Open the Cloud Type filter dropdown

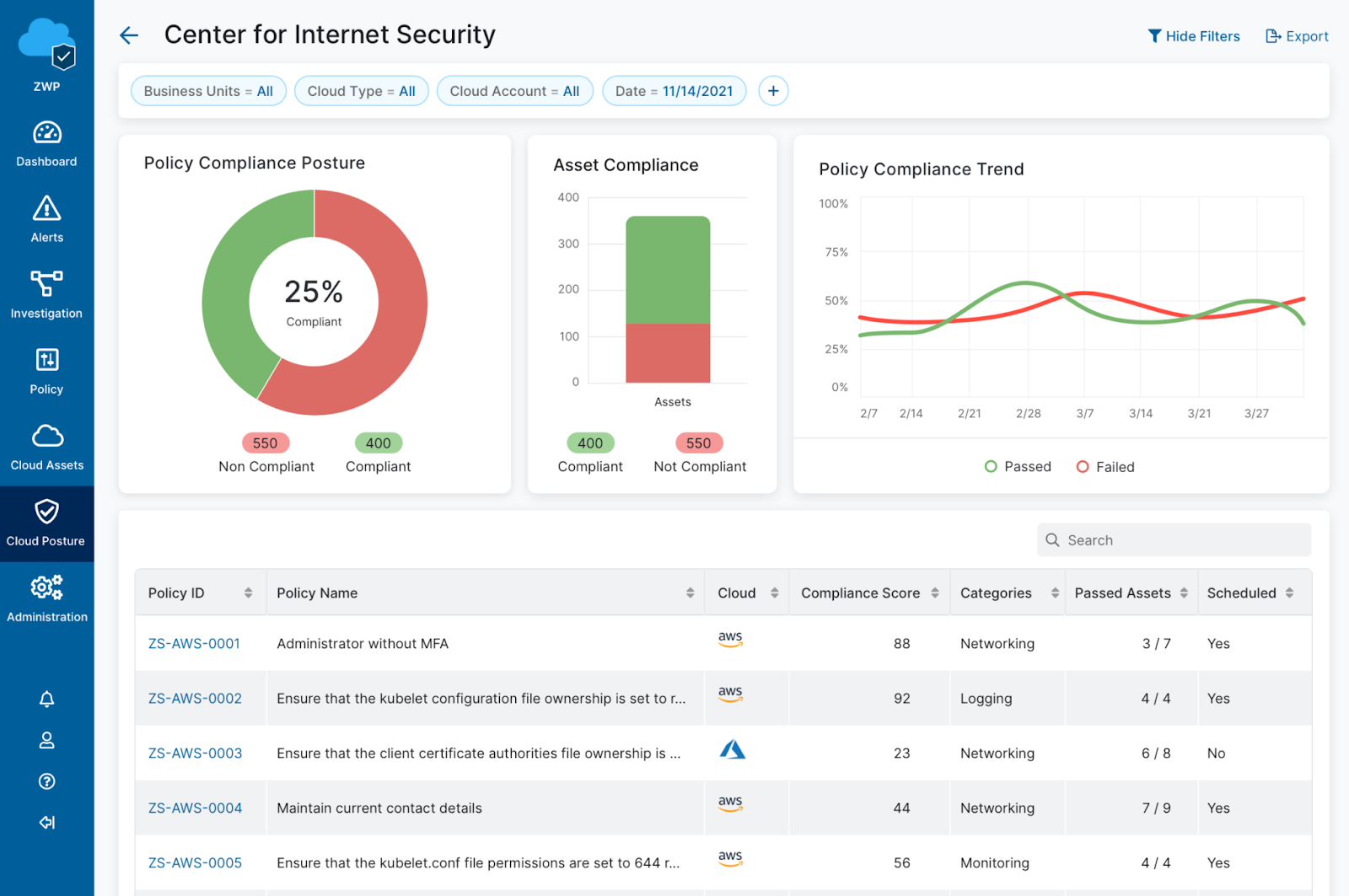click(x=361, y=91)
